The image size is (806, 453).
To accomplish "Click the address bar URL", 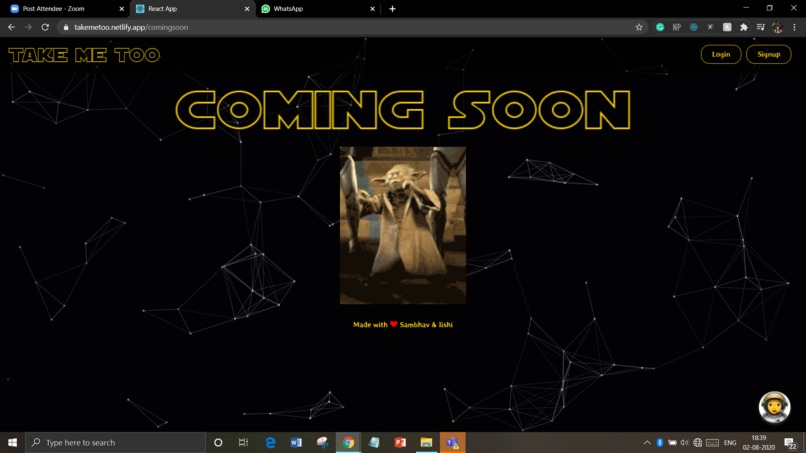I will pyautogui.click(x=131, y=27).
